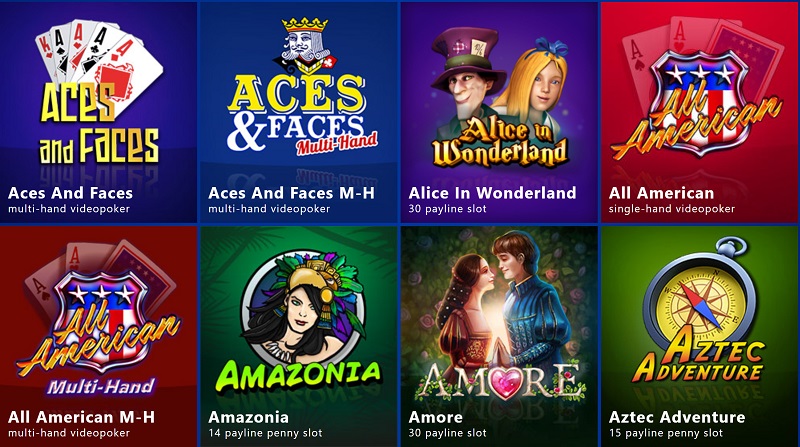Click the Aces & Faces Multi-Hand king logo
The image size is (800, 447).
click(303, 85)
